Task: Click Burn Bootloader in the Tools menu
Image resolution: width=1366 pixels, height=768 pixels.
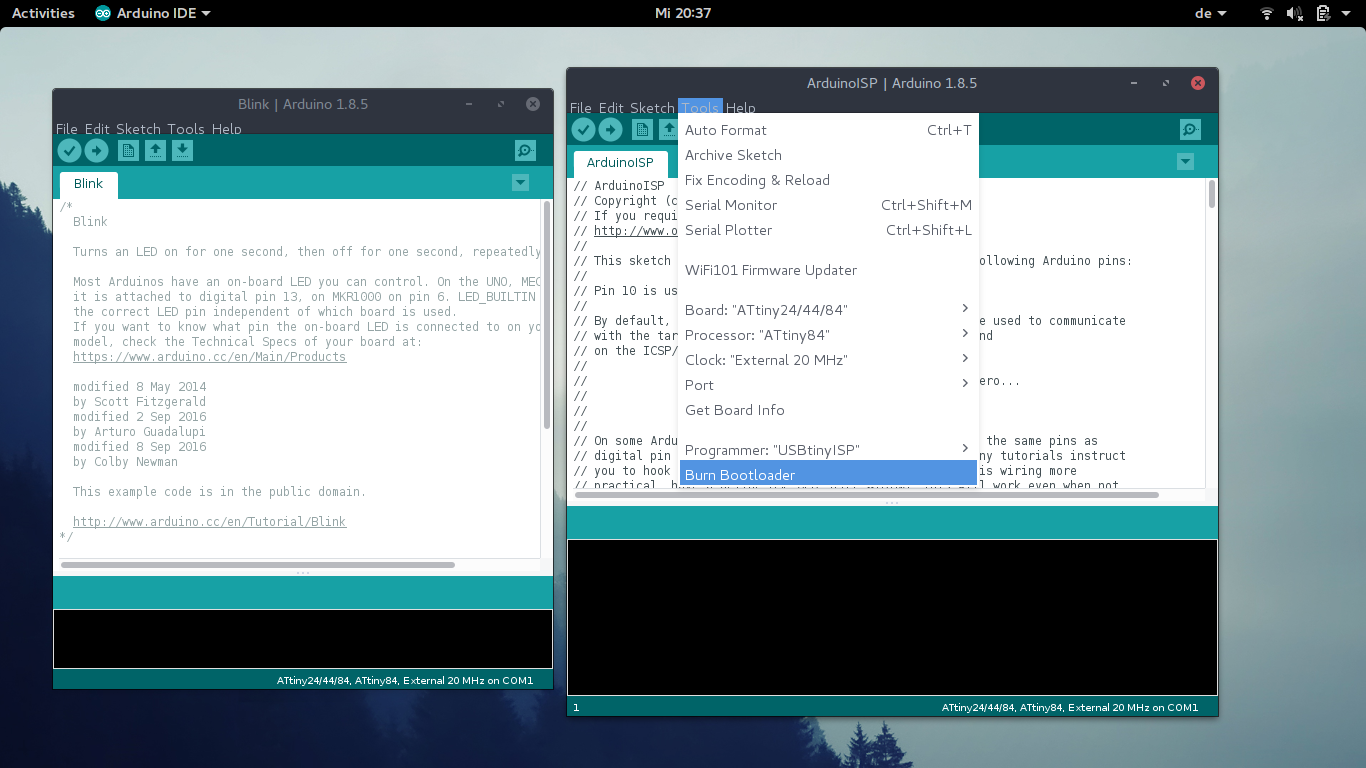Action: [x=828, y=474]
